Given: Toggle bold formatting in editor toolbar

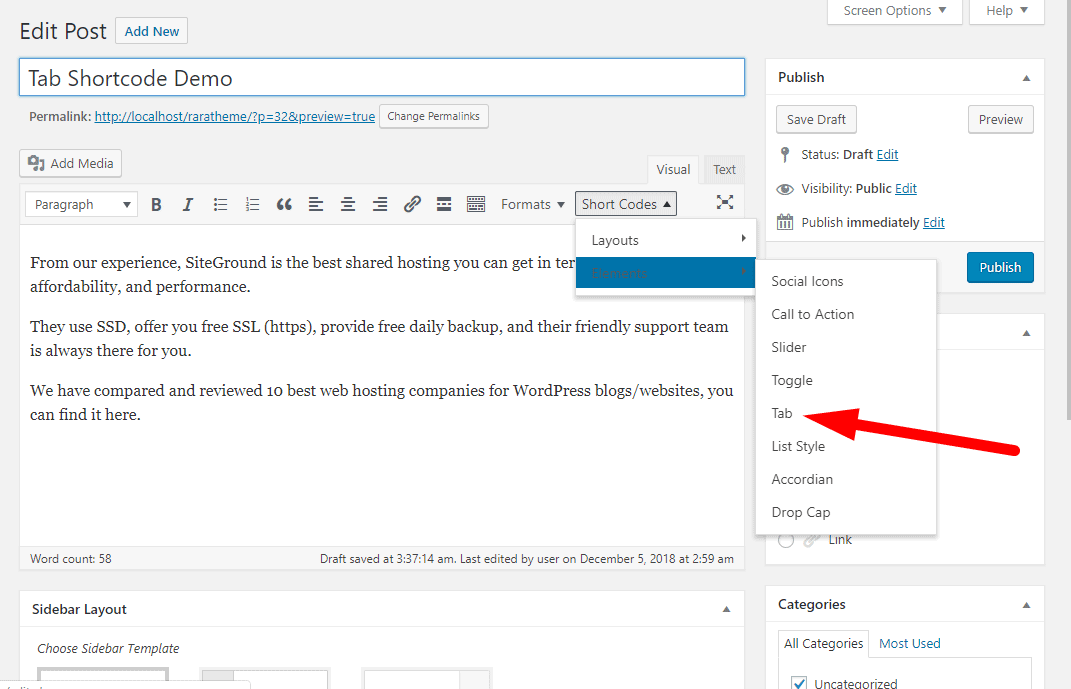Looking at the screenshot, I should tap(156, 204).
